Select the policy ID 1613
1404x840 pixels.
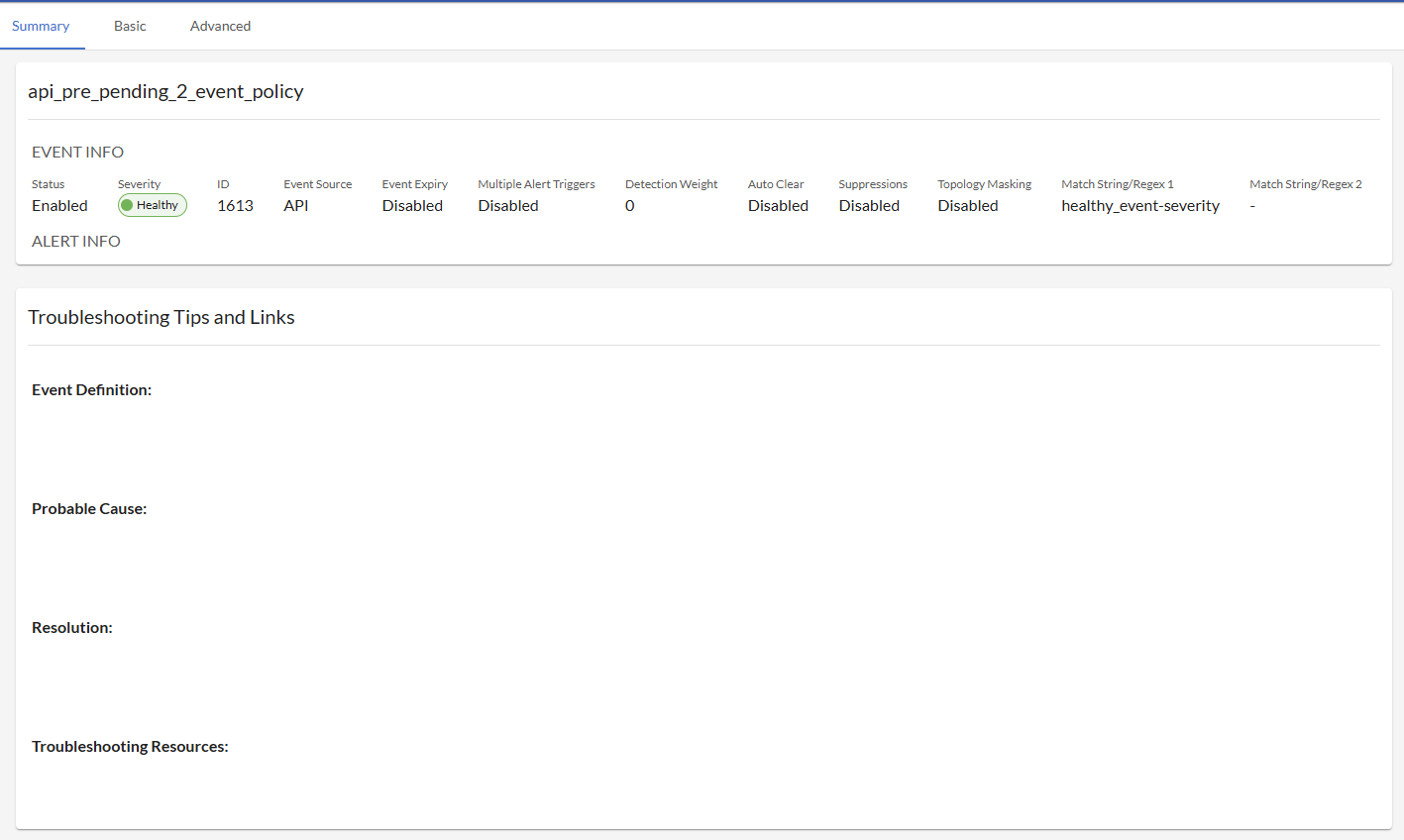tap(235, 206)
